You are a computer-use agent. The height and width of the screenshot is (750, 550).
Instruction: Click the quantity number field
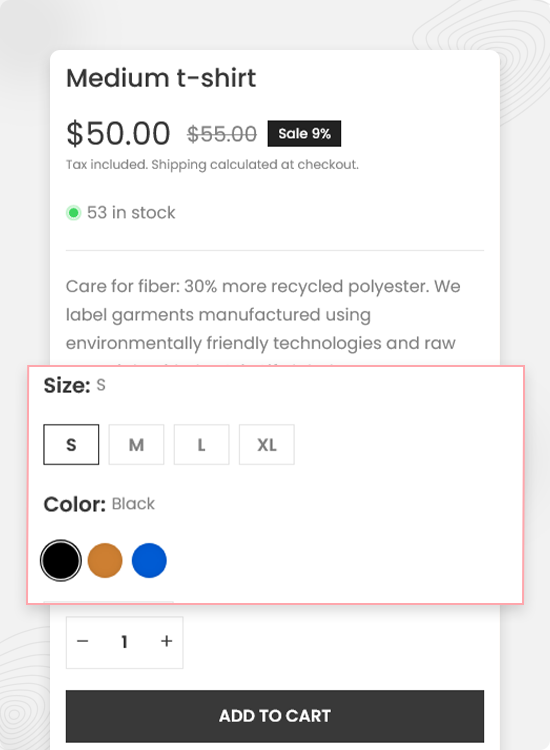pos(124,641)
